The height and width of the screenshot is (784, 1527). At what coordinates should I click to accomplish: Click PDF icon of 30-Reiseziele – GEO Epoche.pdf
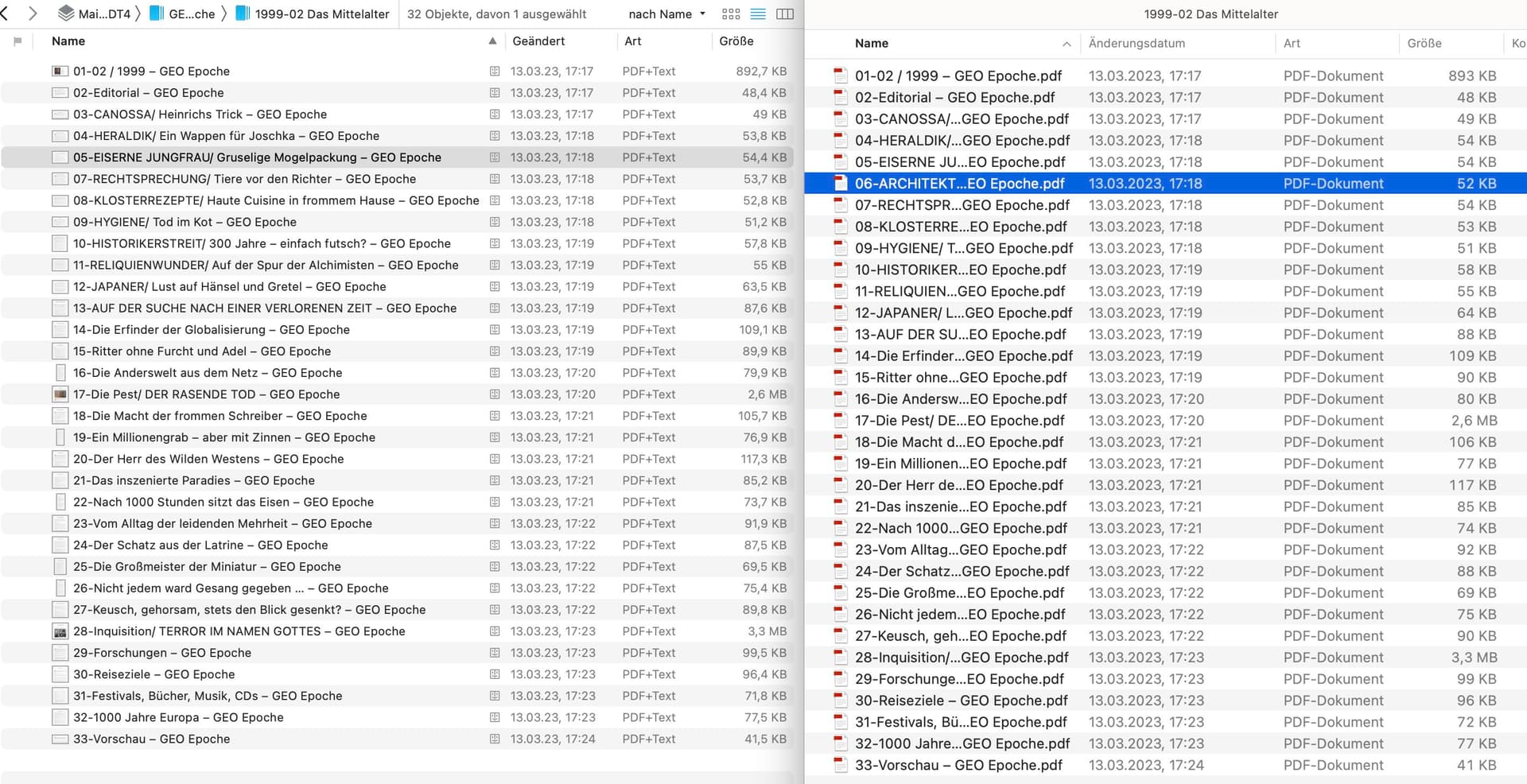click(840, 701)
